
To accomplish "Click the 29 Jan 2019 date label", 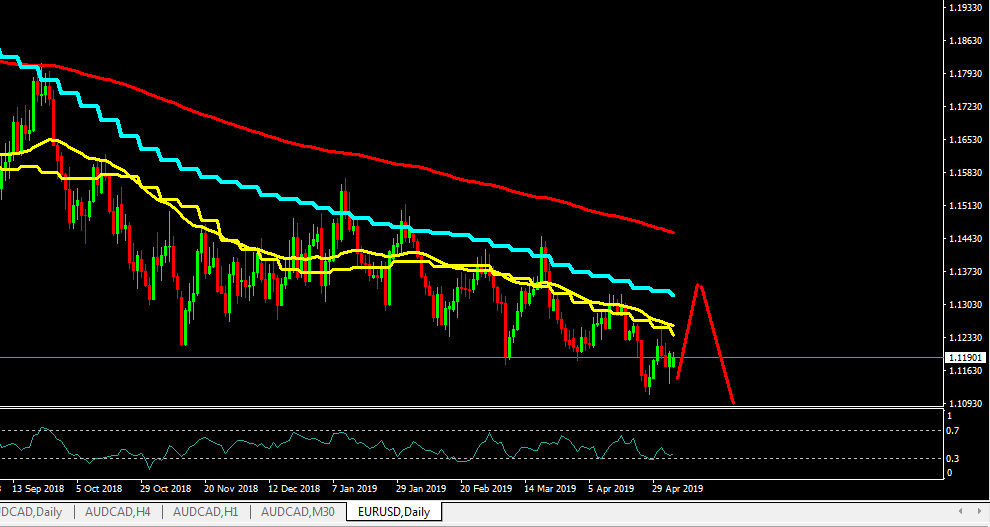I will 421,489.
